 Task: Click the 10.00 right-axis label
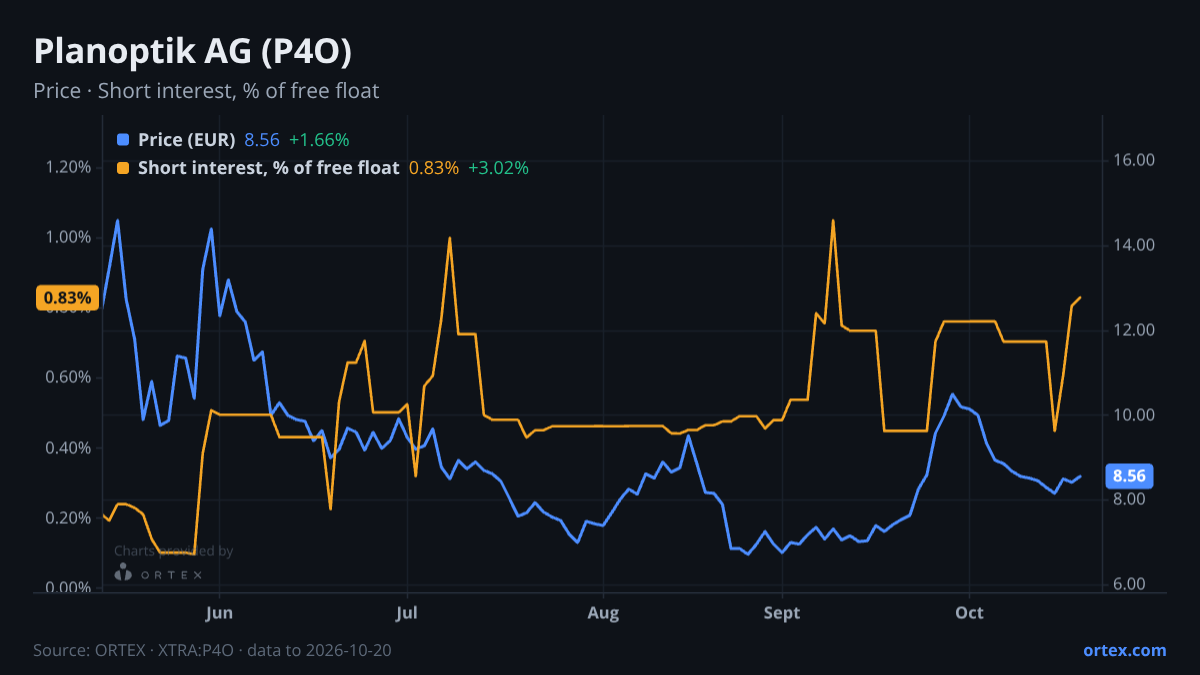coord(1133,415)
